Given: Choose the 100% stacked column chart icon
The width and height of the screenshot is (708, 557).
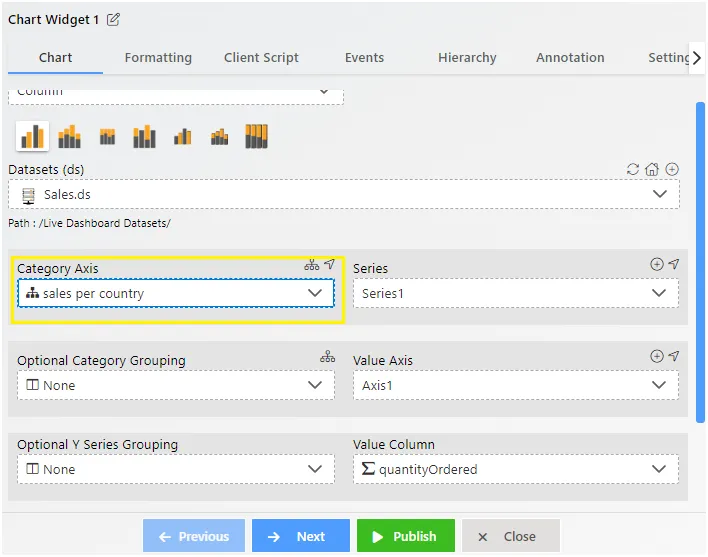Looking at the screenshot, I should click(x=256, y=136).
